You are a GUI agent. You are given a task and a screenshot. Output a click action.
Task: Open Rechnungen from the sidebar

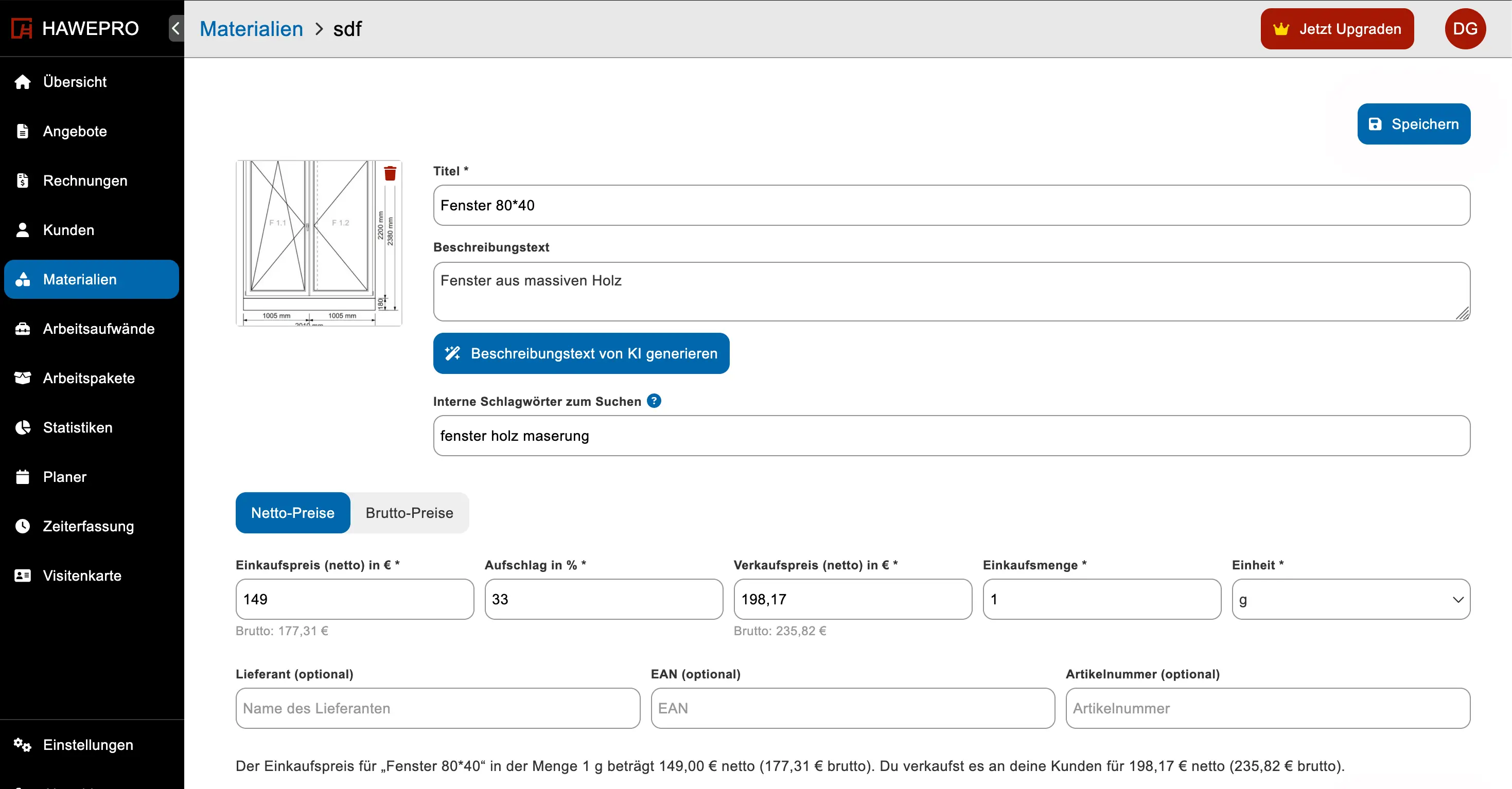coord(92,180)
